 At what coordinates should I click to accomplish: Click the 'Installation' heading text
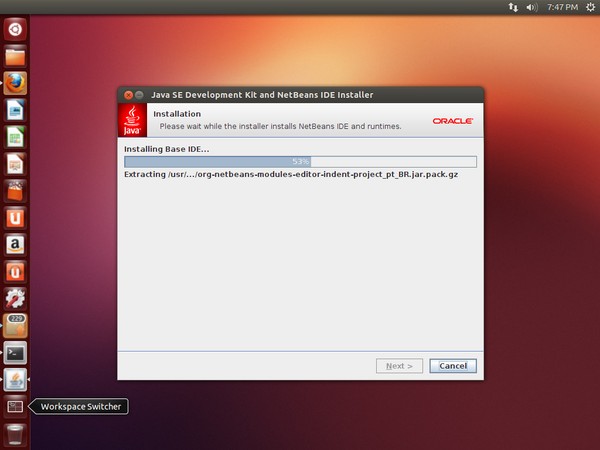(177, 114)
